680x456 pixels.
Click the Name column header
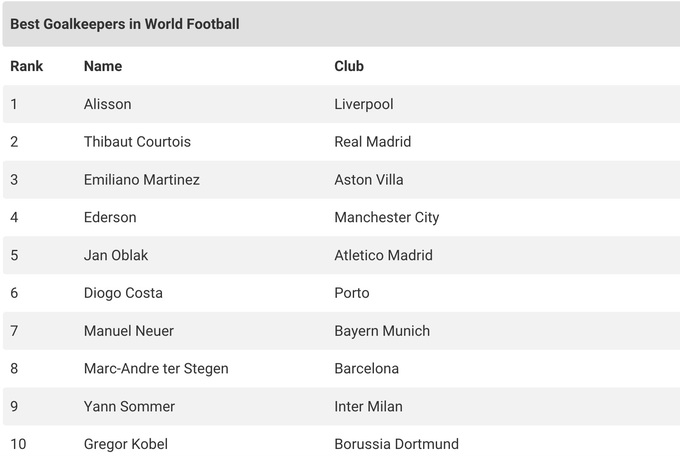coord(103,66)
